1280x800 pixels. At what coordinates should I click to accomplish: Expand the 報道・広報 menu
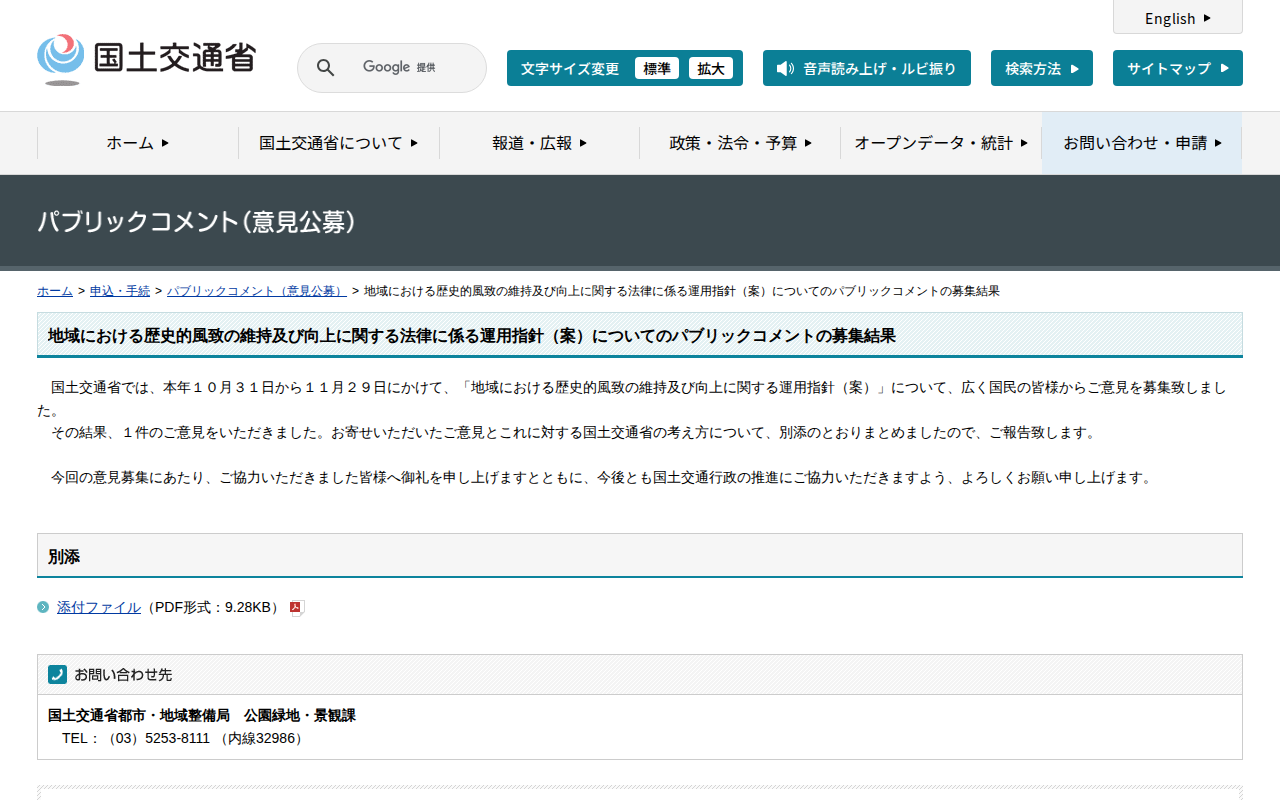tap(538, 143)
